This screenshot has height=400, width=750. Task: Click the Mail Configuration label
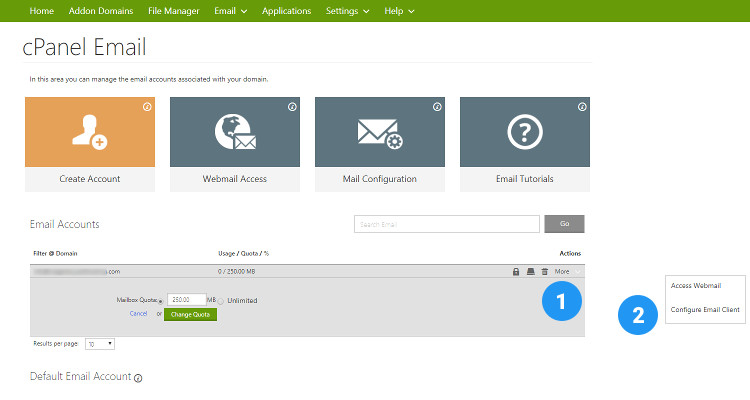tap(380, 179)
